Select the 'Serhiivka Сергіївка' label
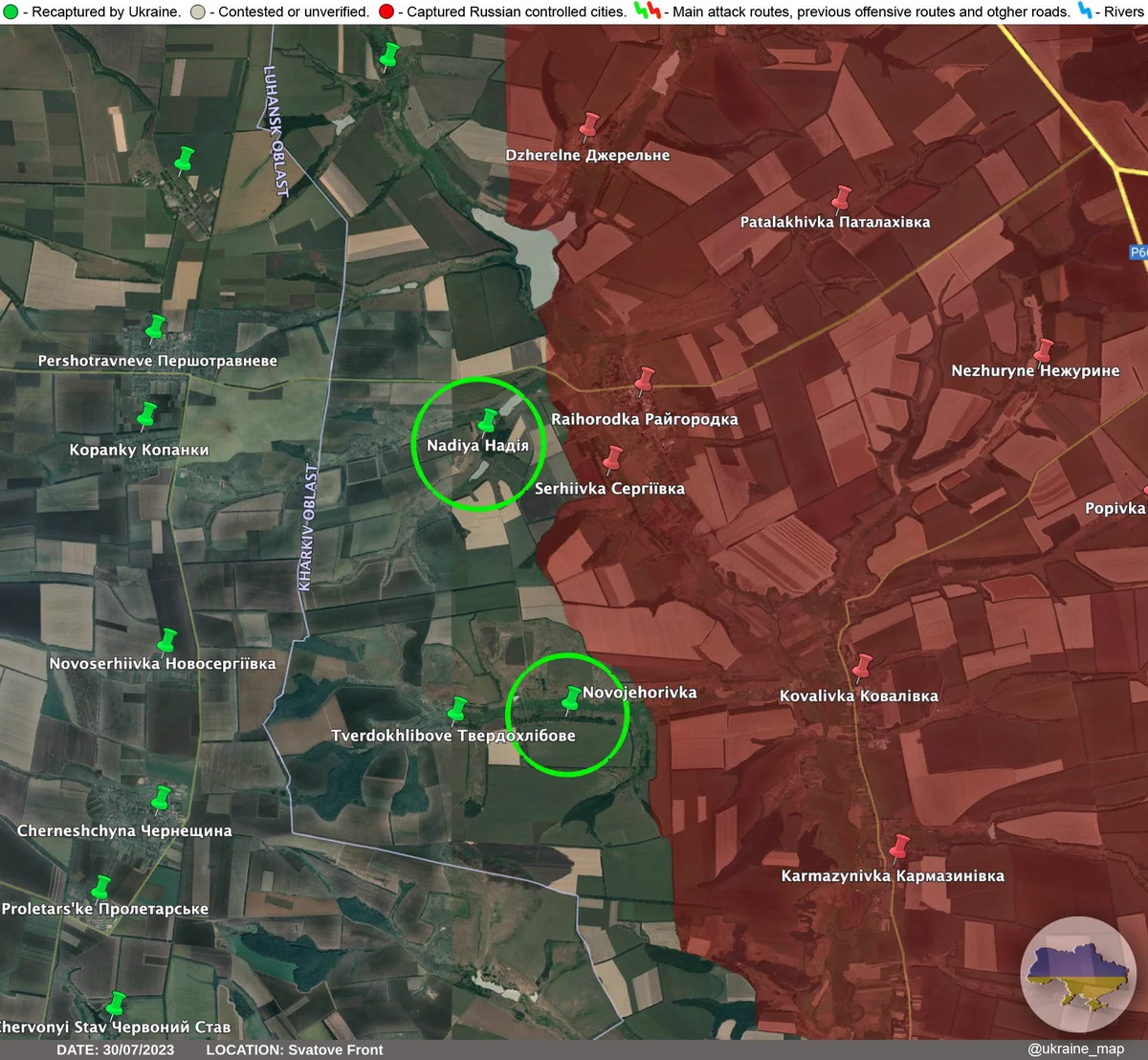 [609, 489]
